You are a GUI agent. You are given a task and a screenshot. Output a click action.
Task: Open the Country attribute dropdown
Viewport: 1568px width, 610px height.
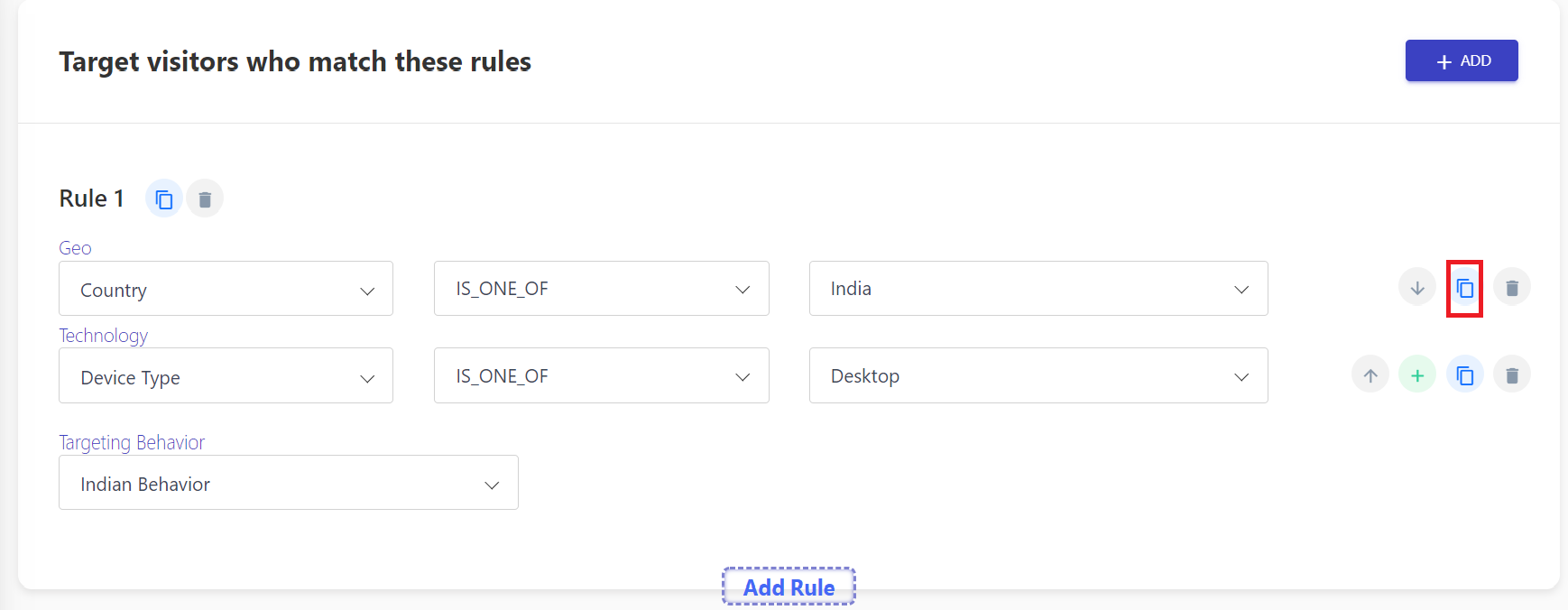(226, 289)
